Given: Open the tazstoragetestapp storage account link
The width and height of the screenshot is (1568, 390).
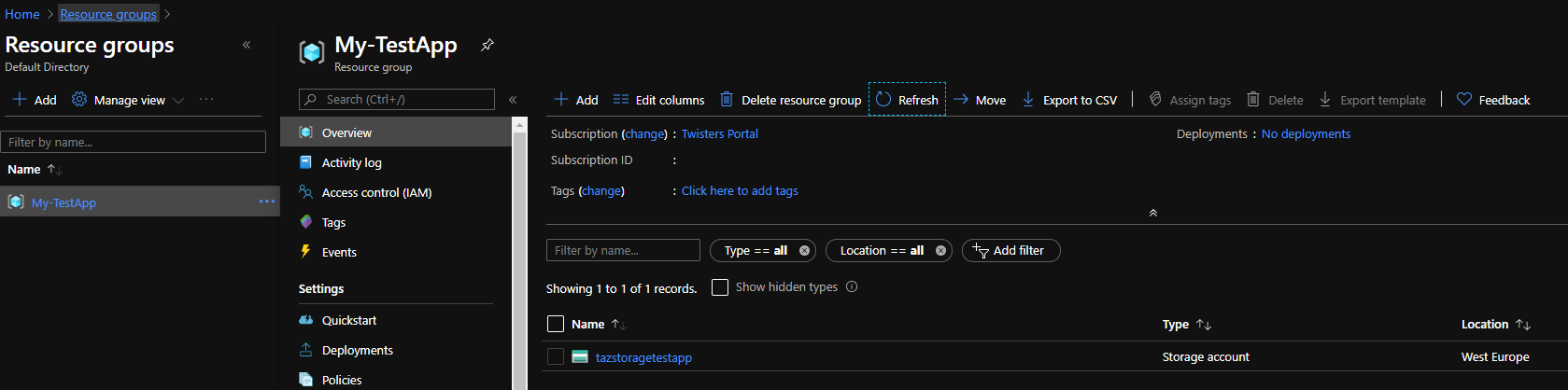Looking at the screenshot, I should [x=643, y=357].
